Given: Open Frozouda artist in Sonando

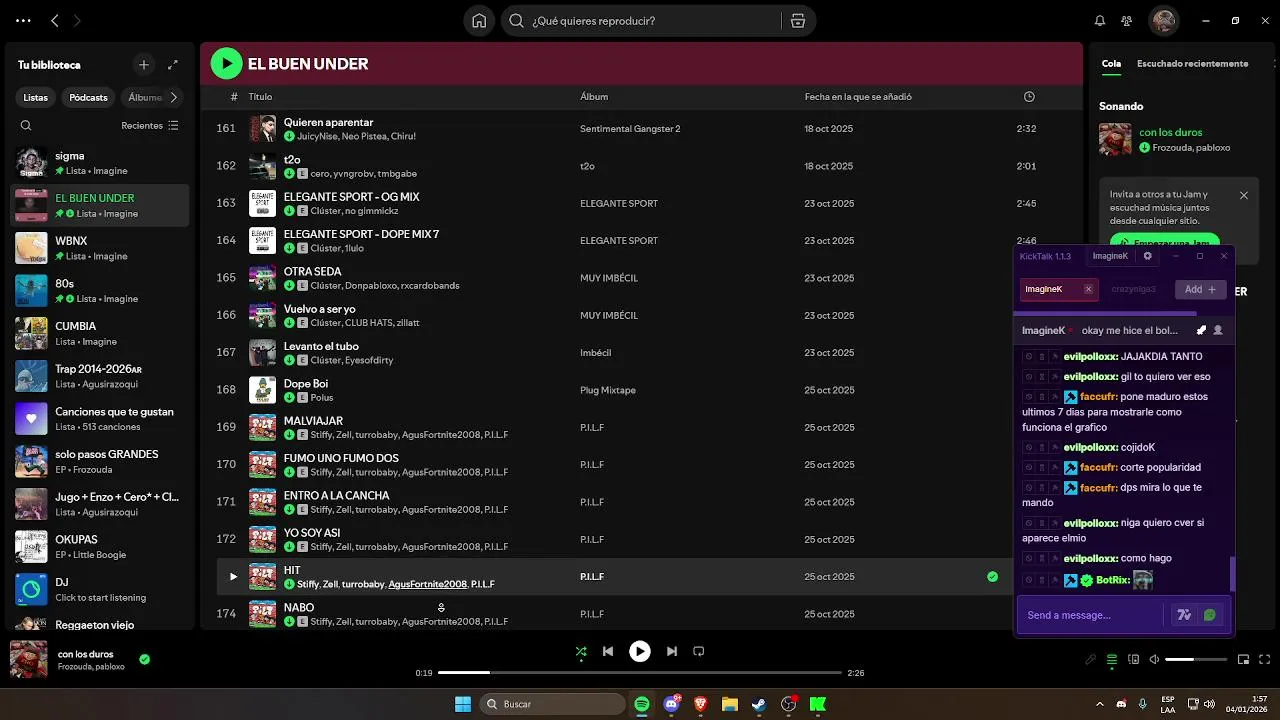Looking at the screenshot, I should [1174, 147].
